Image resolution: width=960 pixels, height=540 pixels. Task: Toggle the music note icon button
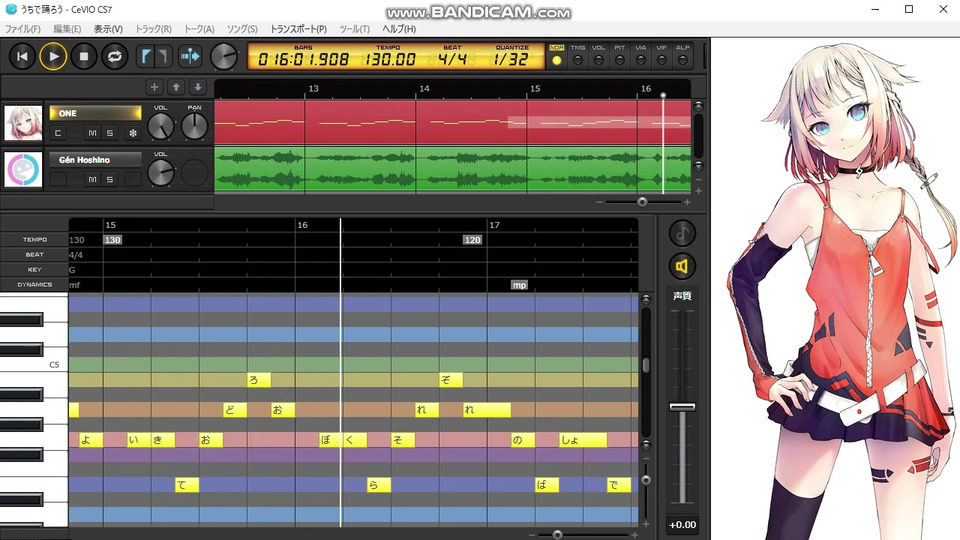682,233
